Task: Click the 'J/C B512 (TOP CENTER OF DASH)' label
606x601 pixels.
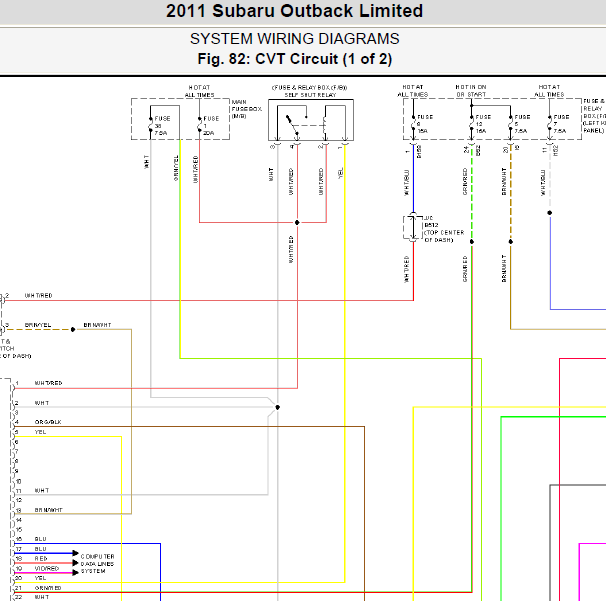Action: tap(444, 229)
